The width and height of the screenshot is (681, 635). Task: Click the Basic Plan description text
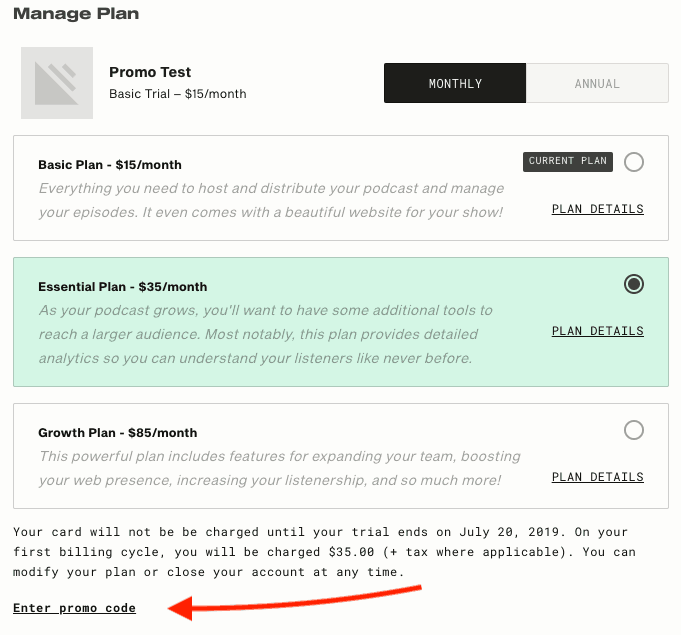[x=271, y=200]
